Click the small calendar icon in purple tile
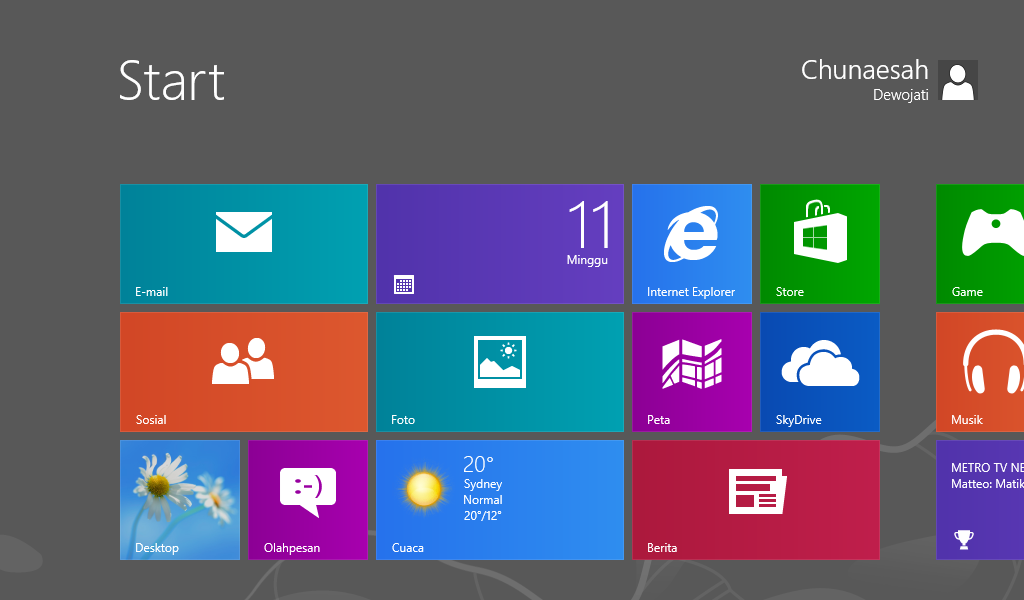 coord(404,285)
